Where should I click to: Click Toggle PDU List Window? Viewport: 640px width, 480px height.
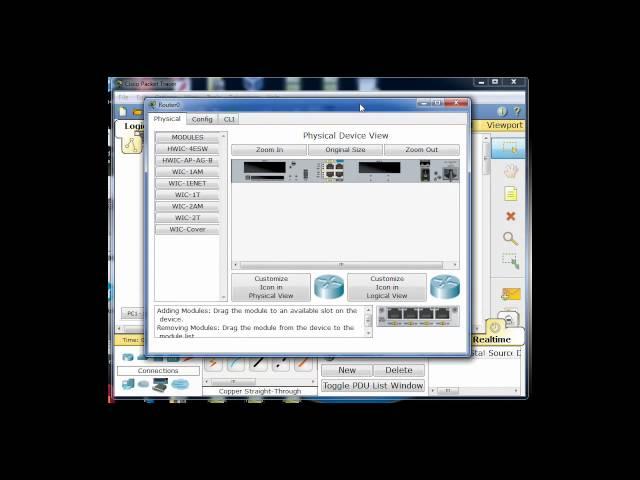[x=373, y=386]
